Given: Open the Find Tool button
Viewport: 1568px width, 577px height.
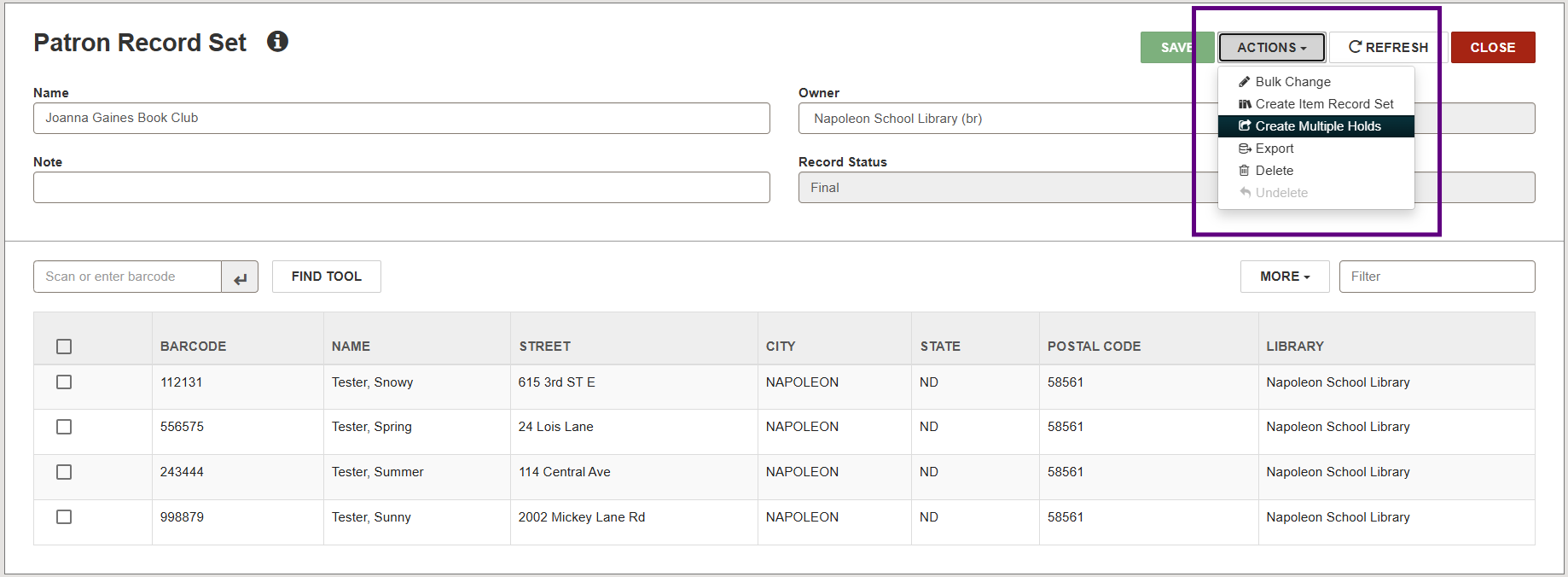Looking at the screenshot, I should (x=327, y=277).
